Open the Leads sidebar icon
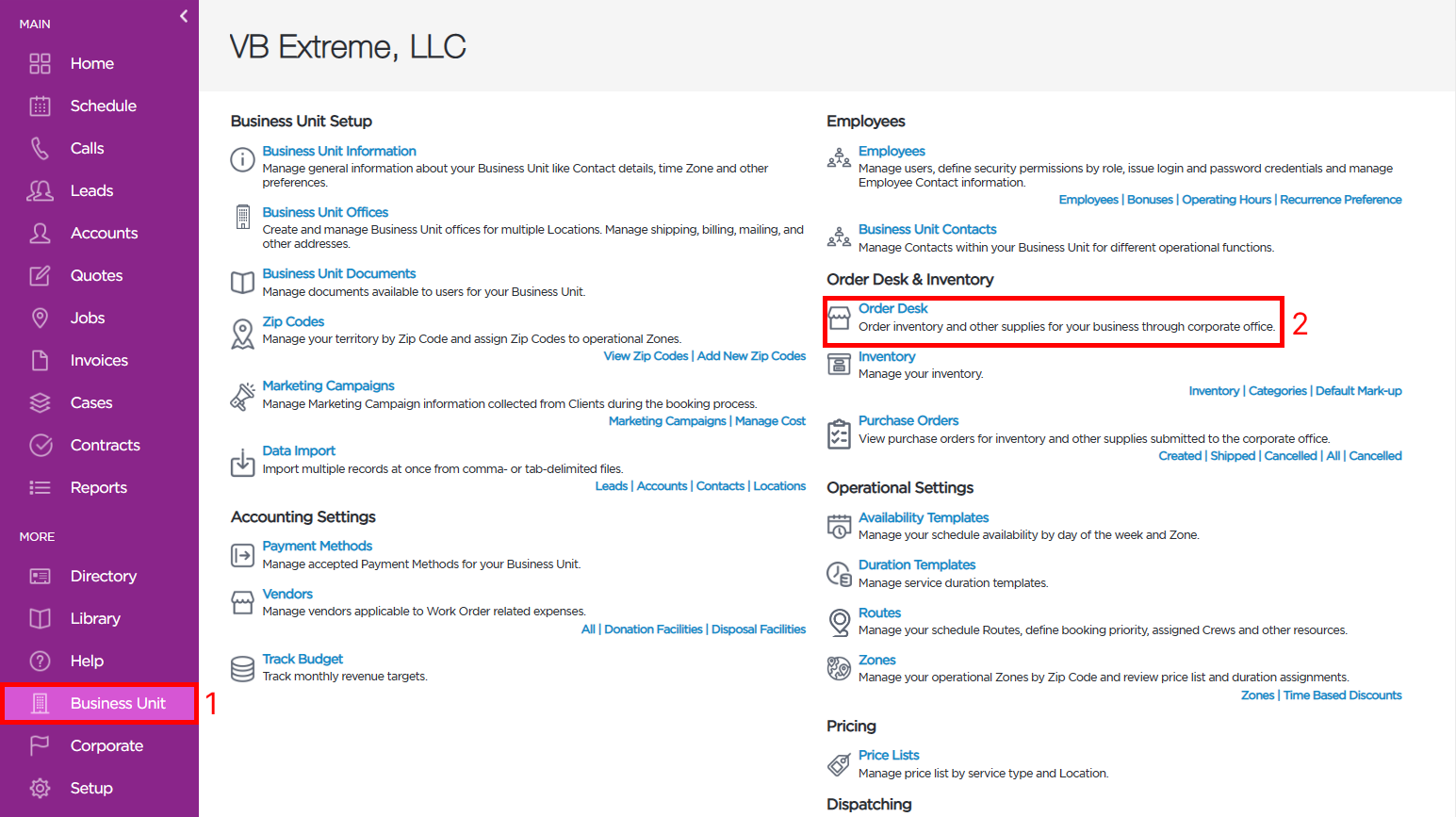The height and width of the screenshot is (817, 1456). pos(40,190)
